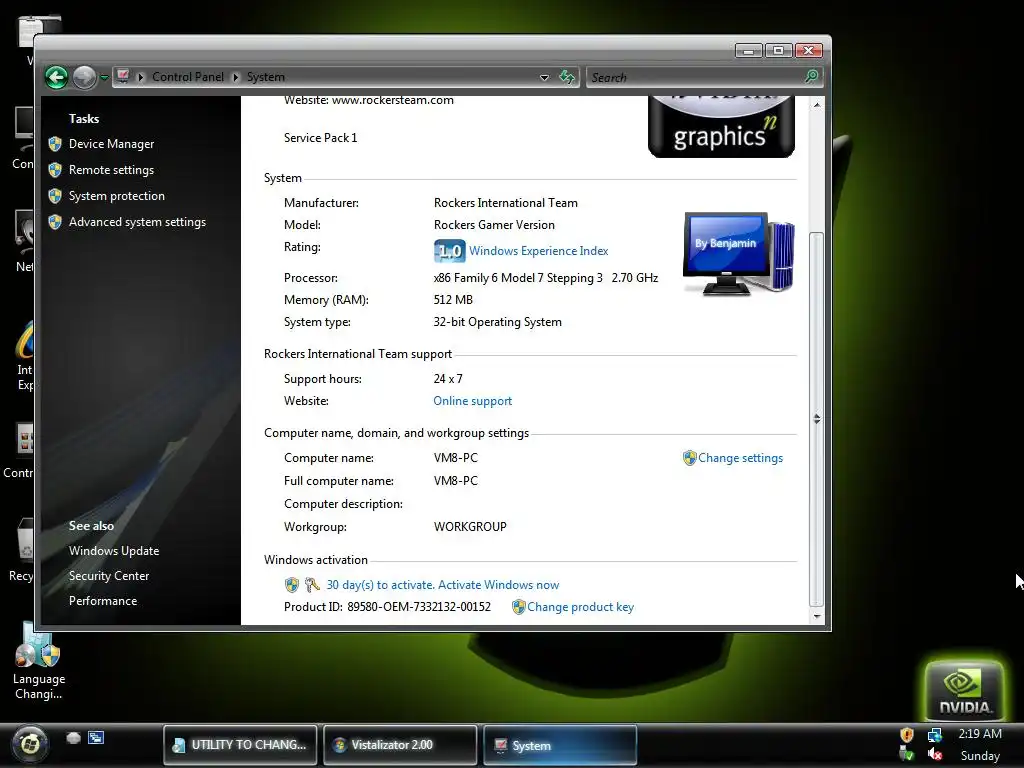Click the Show desktop quick launch icon
The image size is (1024, 768).
[74, 738]
